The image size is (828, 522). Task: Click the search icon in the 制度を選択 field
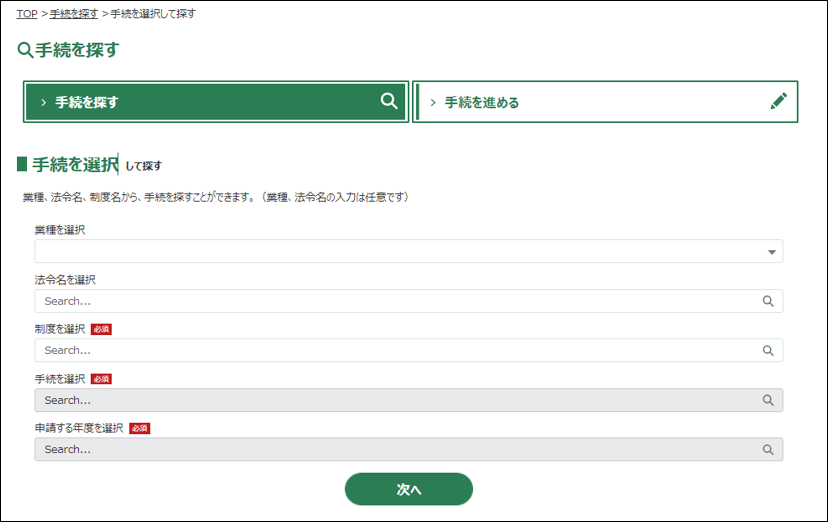(768, 350)
